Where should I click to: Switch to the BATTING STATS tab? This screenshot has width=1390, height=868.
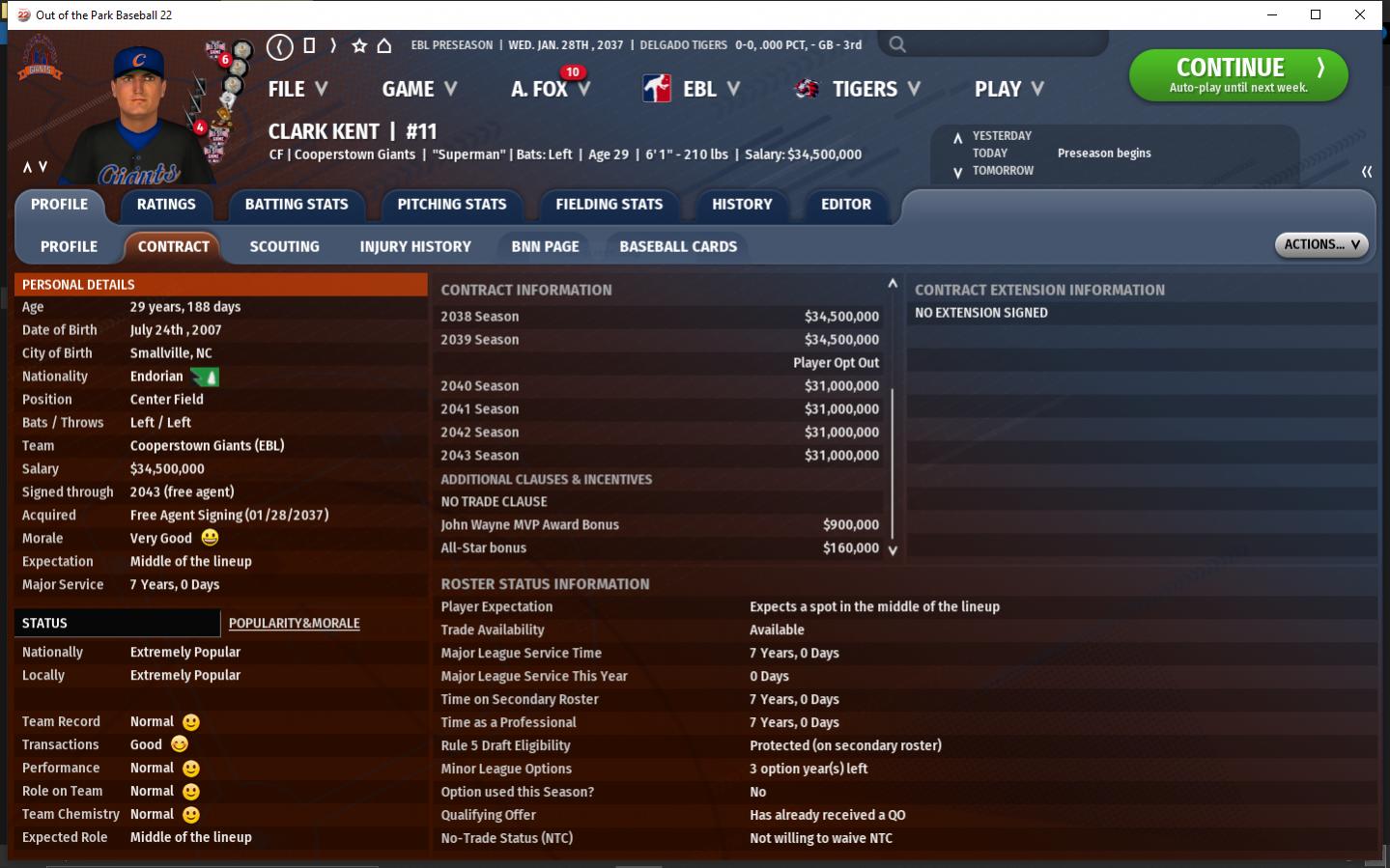(x=297, y=205)
